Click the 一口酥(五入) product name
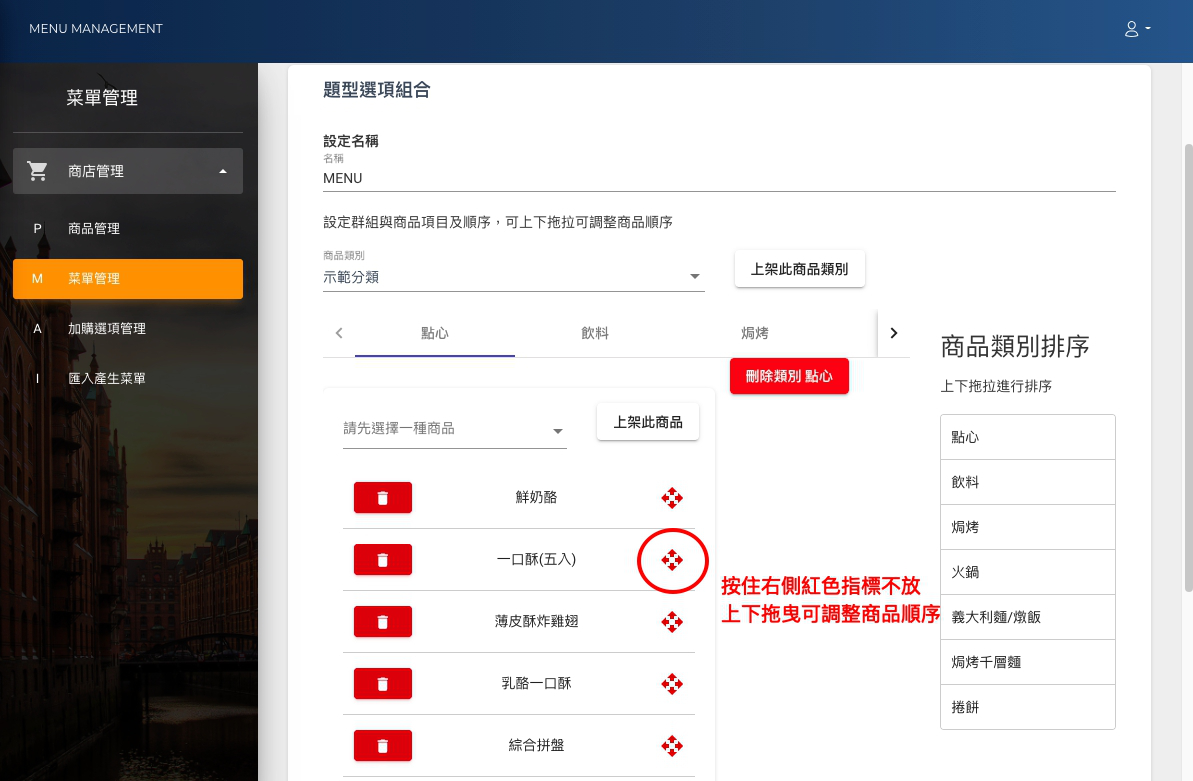1193x781 pixels. [536, 559]
